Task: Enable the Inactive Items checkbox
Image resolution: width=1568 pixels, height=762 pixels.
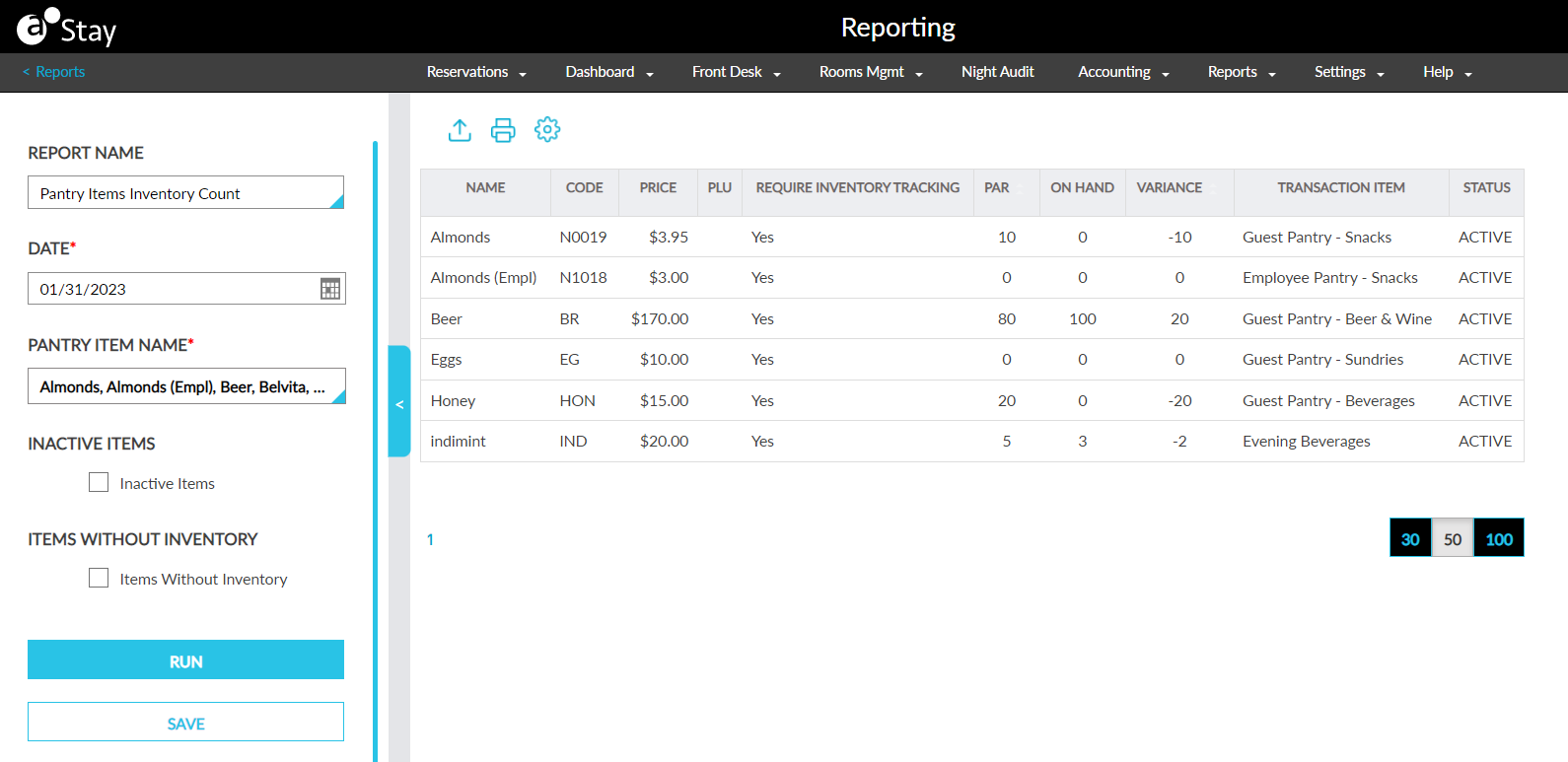Action: [99, 482]
